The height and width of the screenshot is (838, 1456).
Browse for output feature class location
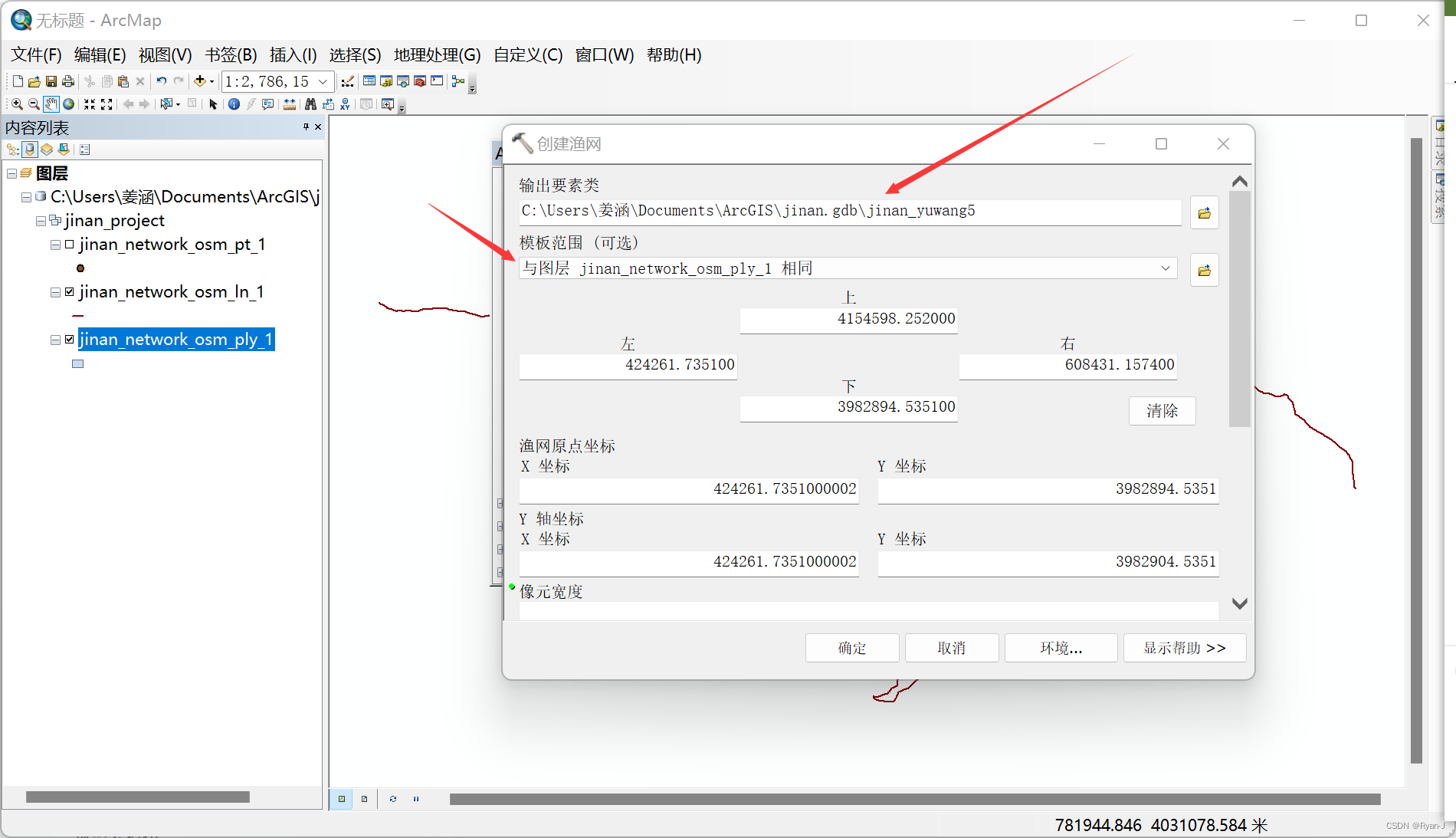[1204, 212]
